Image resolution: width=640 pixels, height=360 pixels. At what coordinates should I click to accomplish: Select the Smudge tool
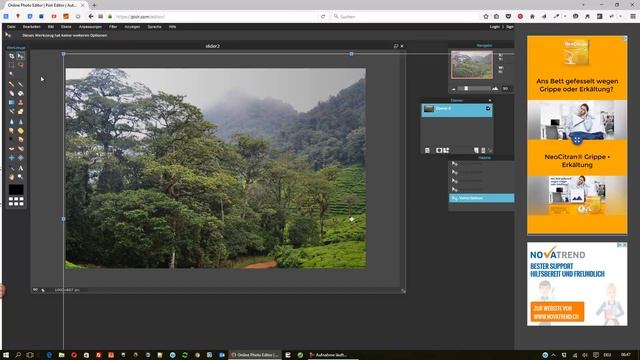[11, 131]
